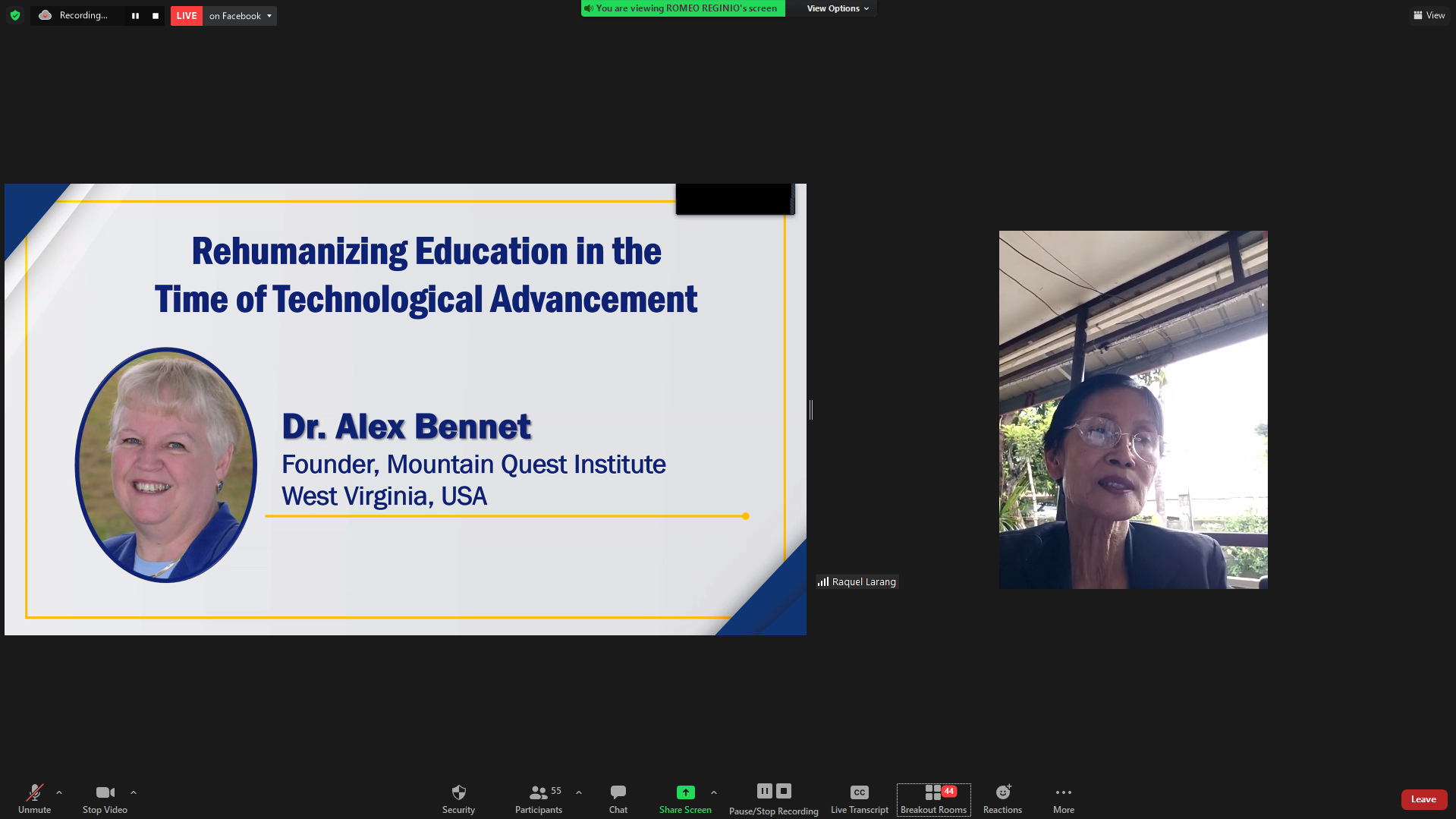The height and width of the screenshot is (819, 1456).
Task: Enable Live Transcript captions
Action: pos(859,792)
